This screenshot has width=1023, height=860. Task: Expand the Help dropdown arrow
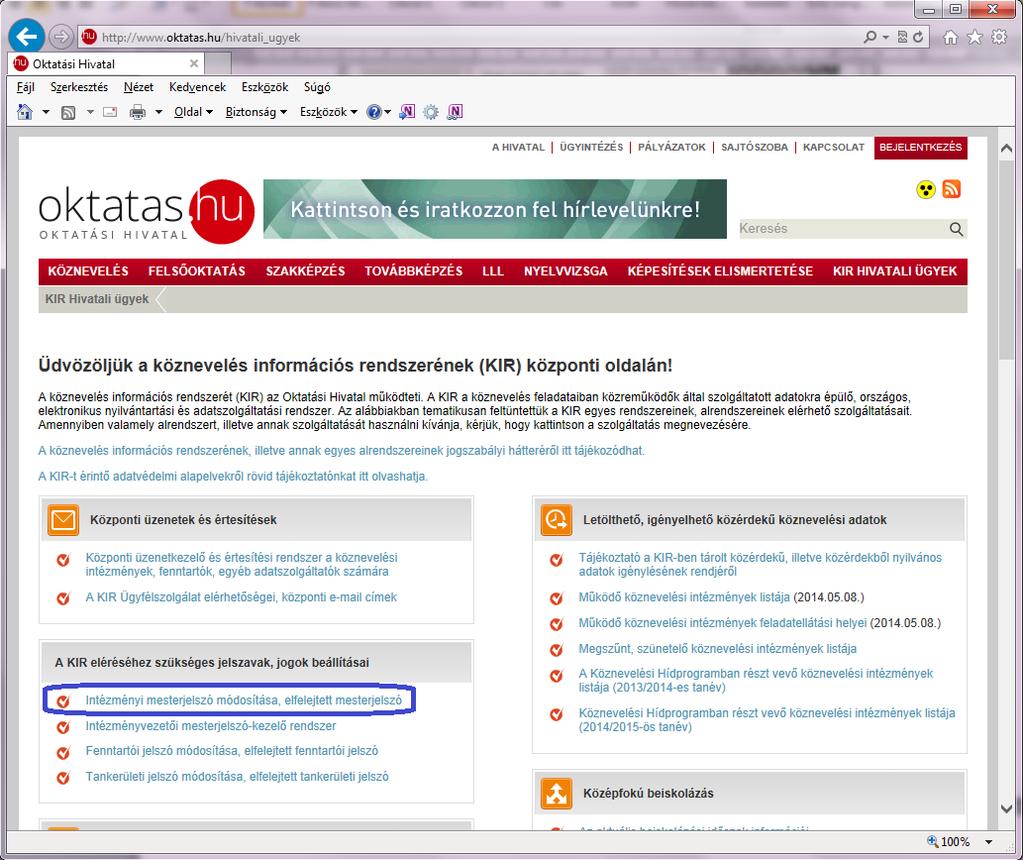[x=388, y=112]
